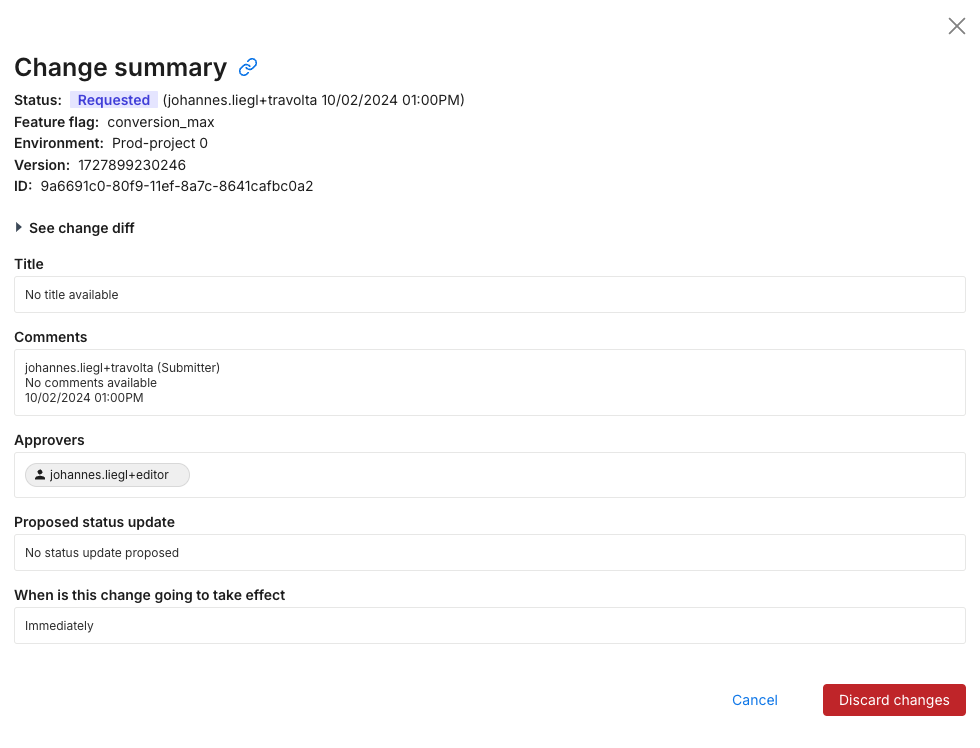Click the Proposed status update field
Screen dimensions: 980x748
(489, 552)
